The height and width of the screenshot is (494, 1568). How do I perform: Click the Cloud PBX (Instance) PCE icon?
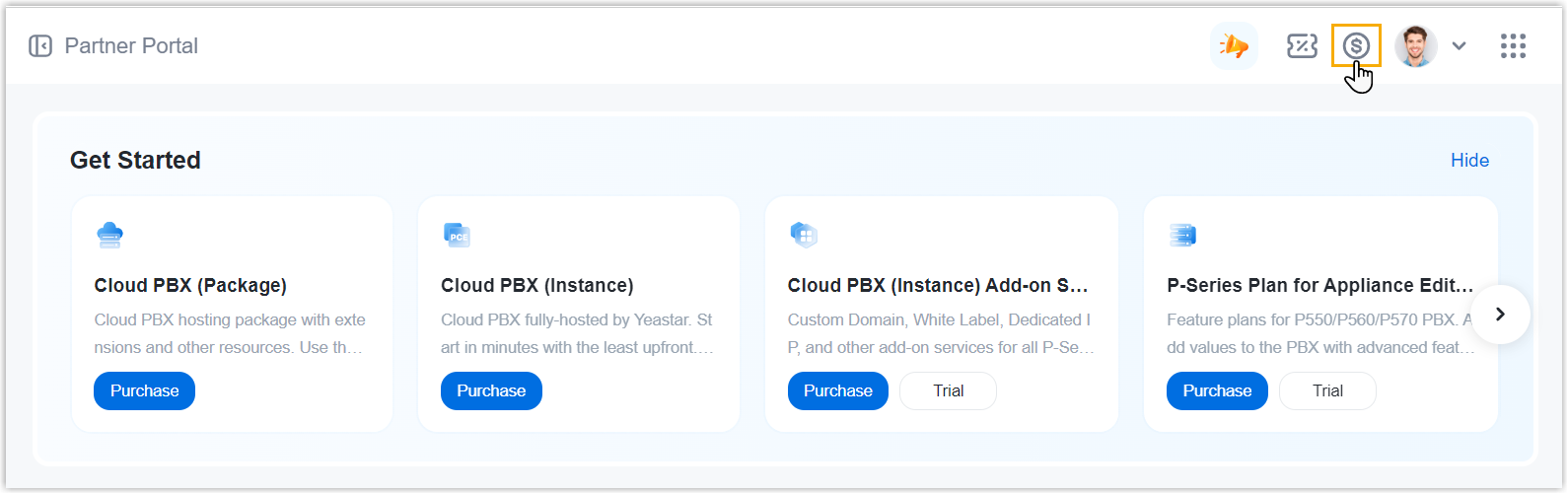point(457,236)
